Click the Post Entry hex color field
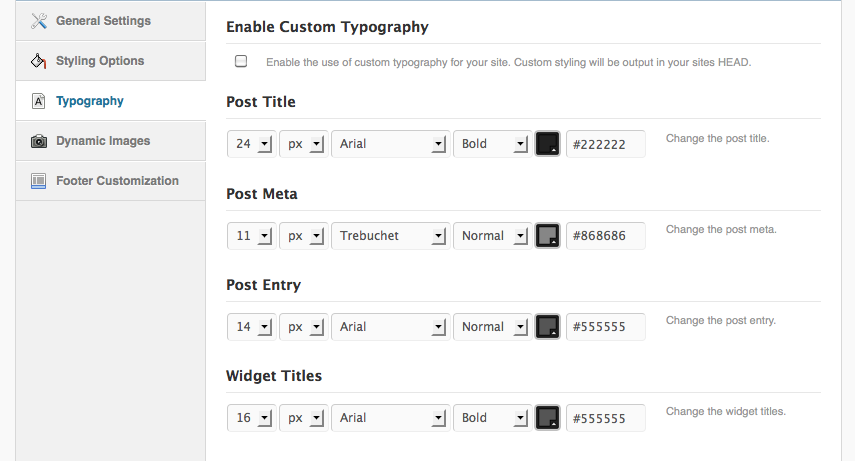The width and height of the screenshot is (855, 461). pos(606,327)
